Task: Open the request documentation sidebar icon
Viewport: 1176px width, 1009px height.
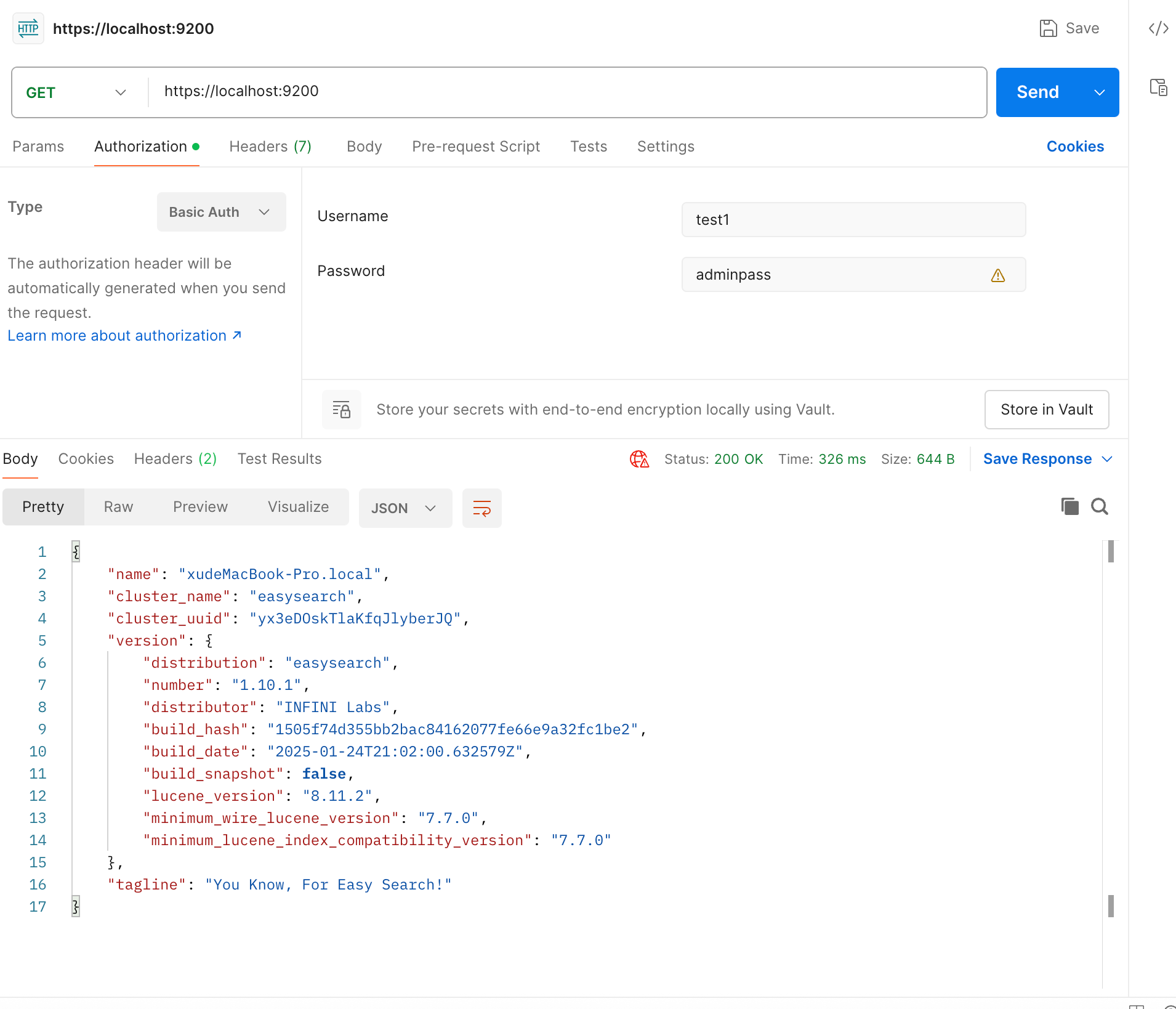Action: point(1158,87)
